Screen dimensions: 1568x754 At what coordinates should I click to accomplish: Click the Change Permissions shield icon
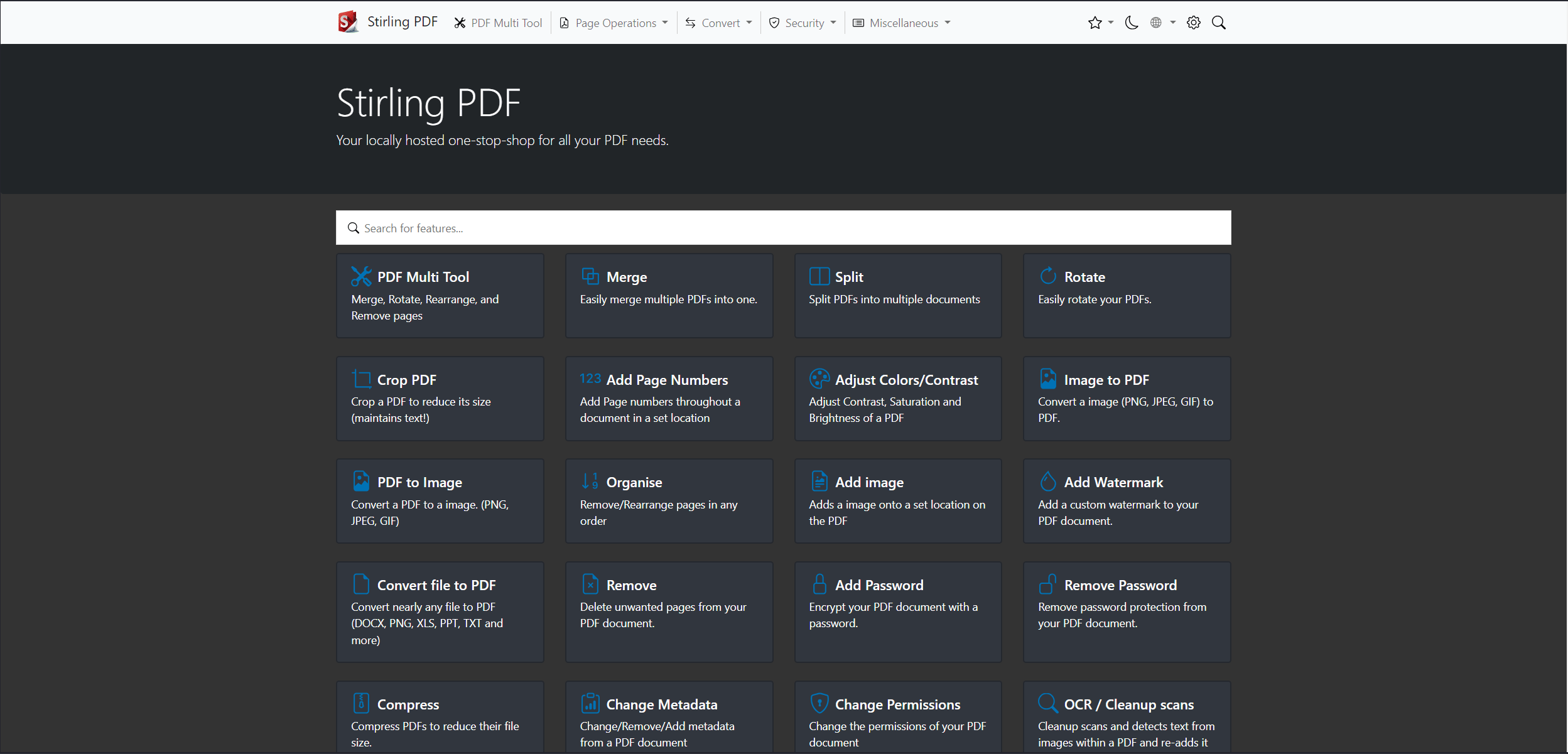(x=819, y=703)
